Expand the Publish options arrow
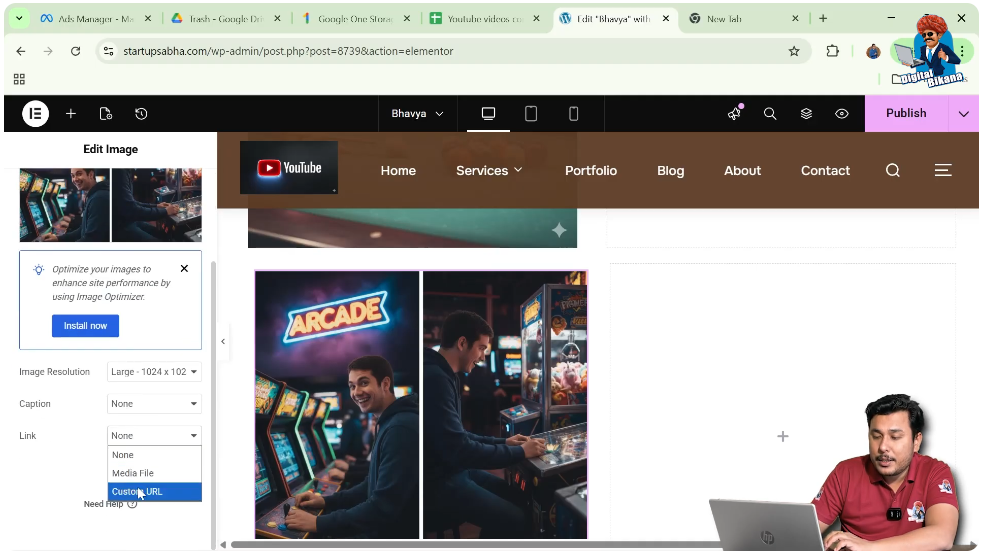The image size is (984, 553). click(963, 114)
